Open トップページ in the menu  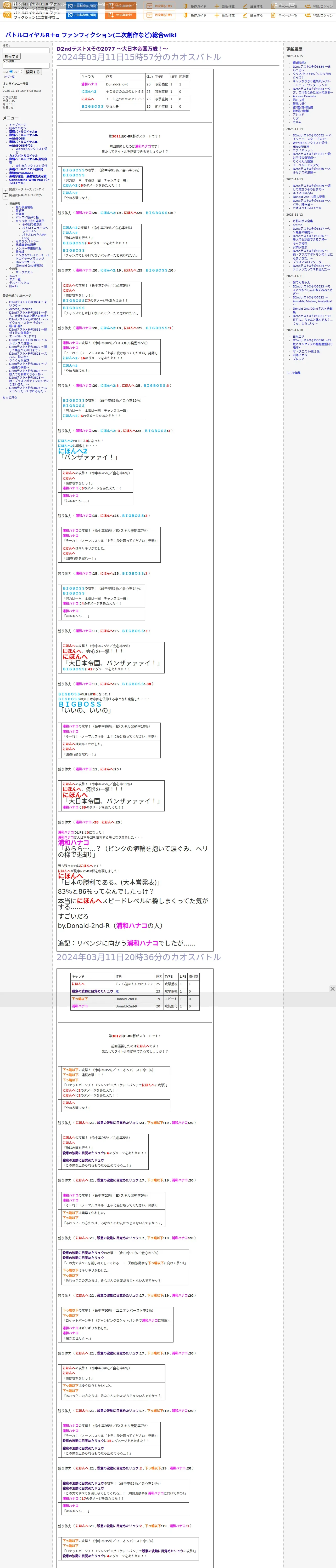pos(18,125)
